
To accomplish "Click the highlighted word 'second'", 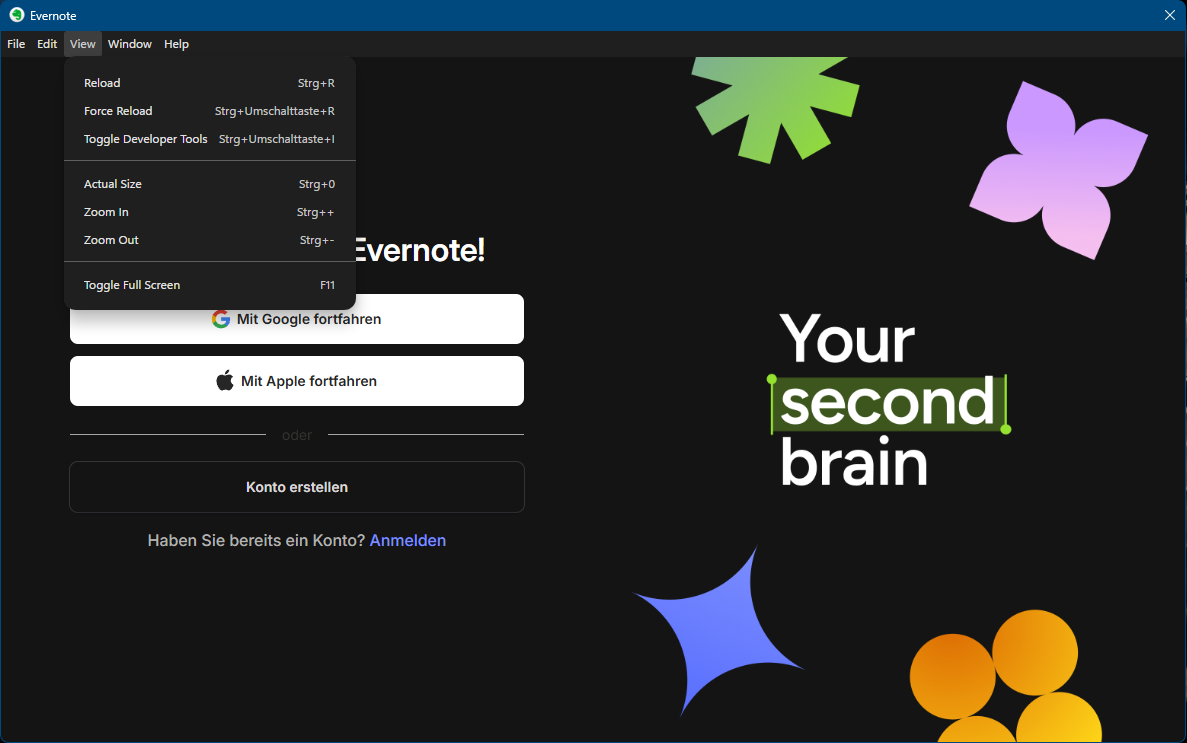I will click(x=888, y=404).
